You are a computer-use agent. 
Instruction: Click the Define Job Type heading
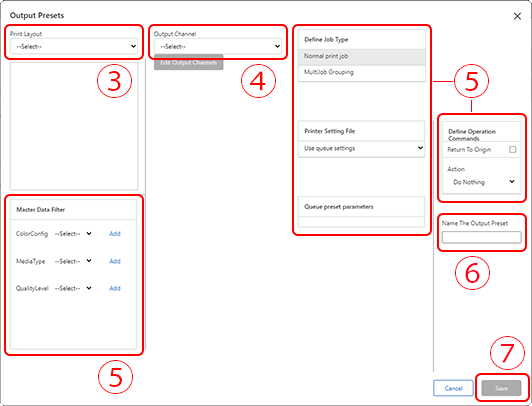click(326, 40)
